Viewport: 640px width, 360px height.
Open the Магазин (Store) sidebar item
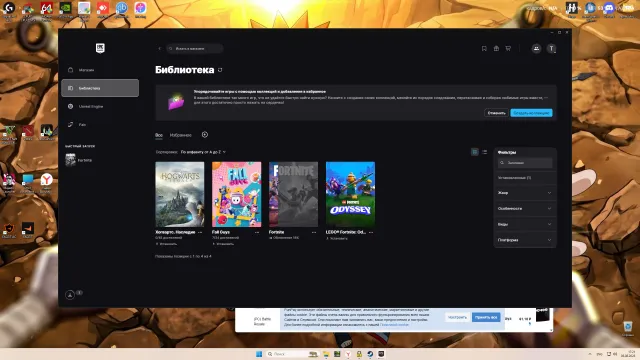(x=100, y=70)
